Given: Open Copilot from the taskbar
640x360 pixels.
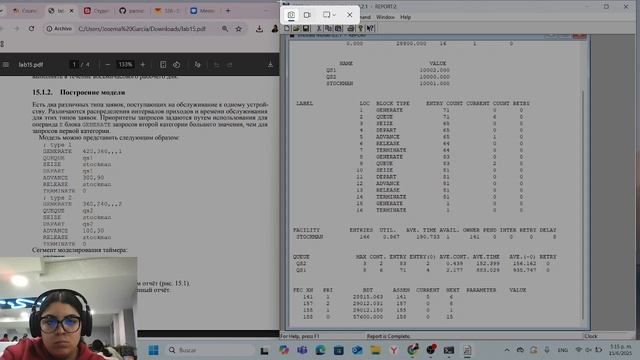Looking at the screenshot, I should tap(284, 350).
